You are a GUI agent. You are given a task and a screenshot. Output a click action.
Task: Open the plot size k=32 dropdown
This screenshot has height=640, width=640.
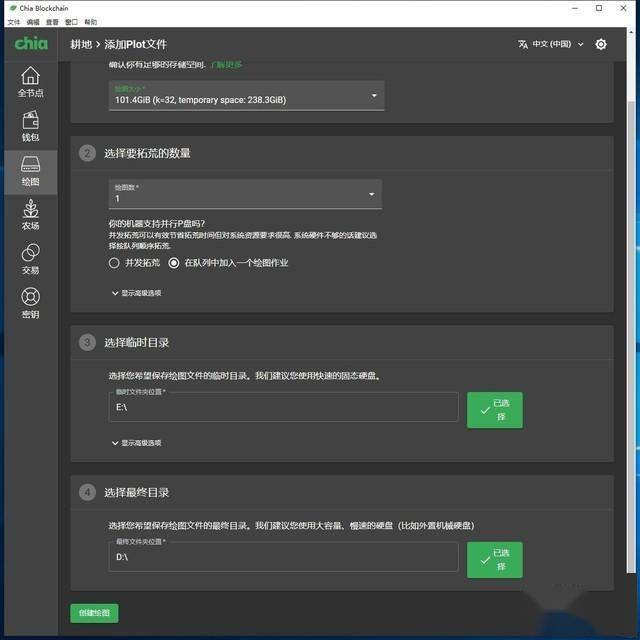247,96
